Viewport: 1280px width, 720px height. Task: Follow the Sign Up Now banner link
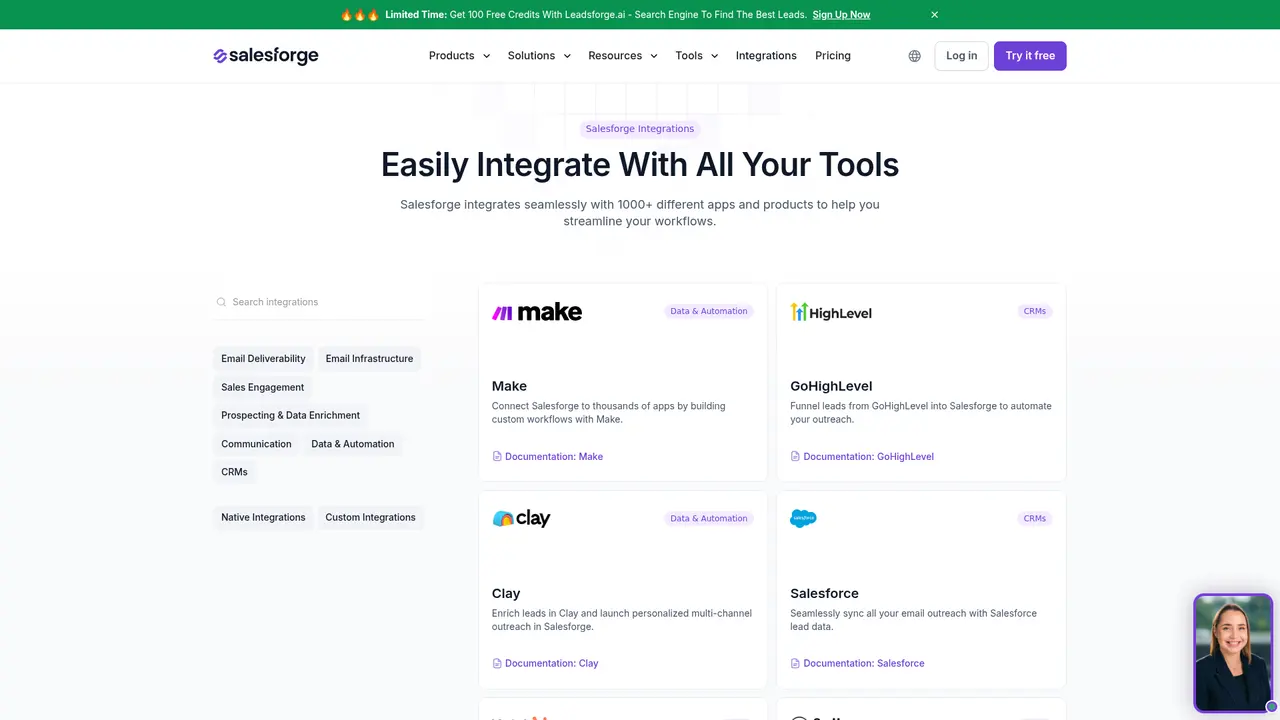coord(841,15)
